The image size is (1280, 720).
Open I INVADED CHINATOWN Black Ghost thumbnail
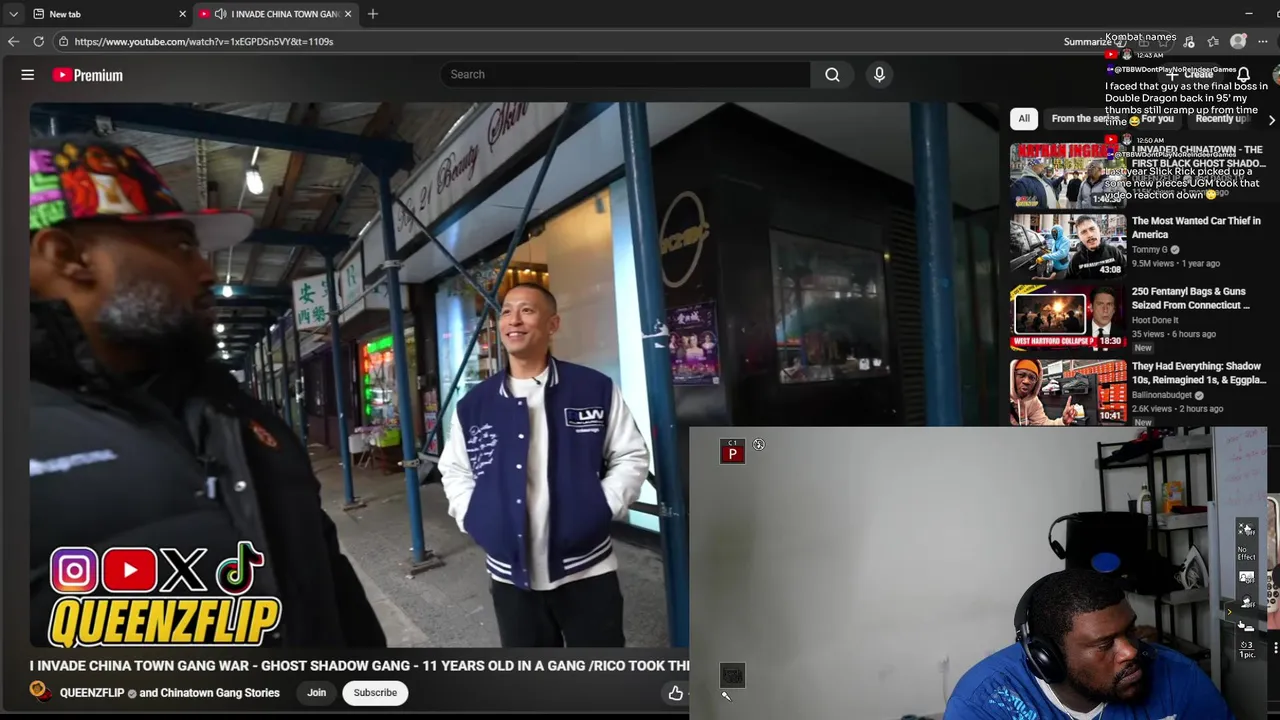point(1068,175)
